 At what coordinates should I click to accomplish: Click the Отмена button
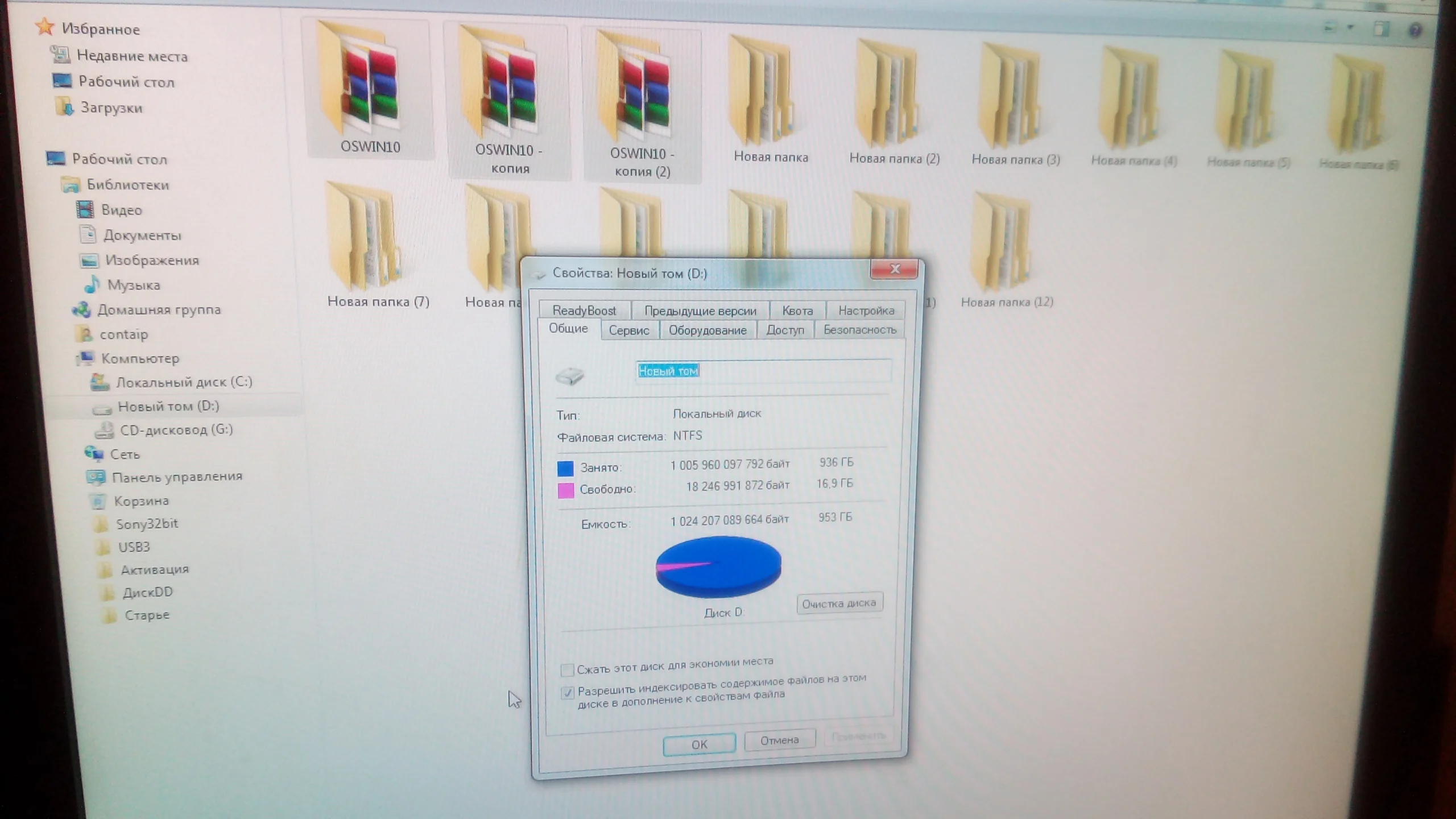click(x=779, y=740)
